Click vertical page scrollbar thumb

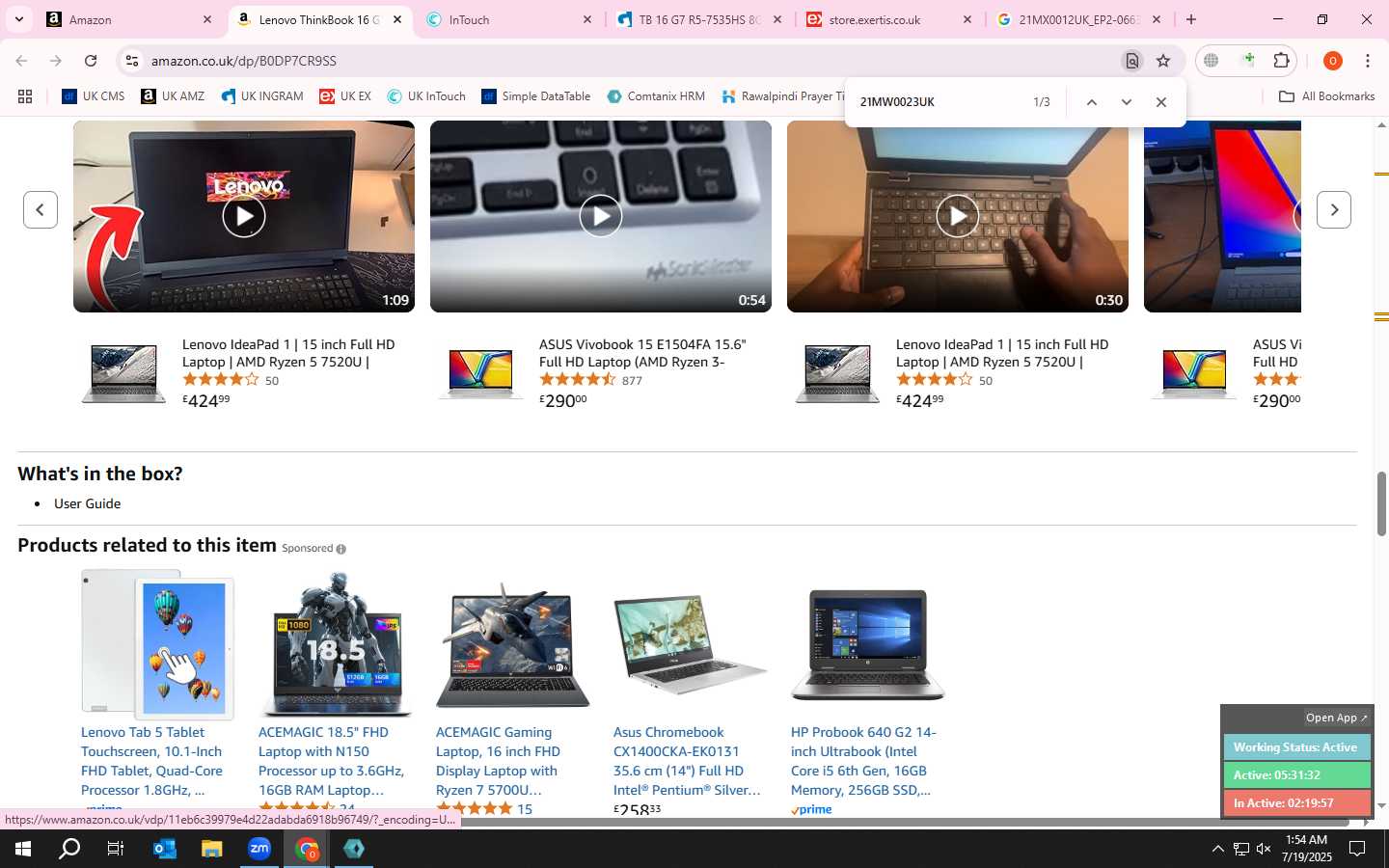1381,503
